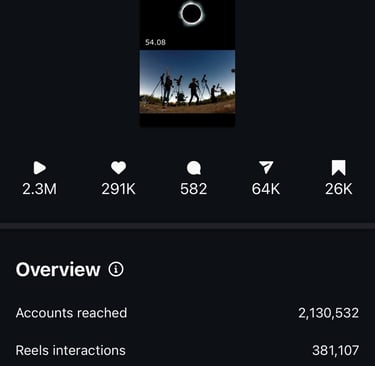Select the 582 comments count
Screen dimensions: 375x366
coord(194,189)
